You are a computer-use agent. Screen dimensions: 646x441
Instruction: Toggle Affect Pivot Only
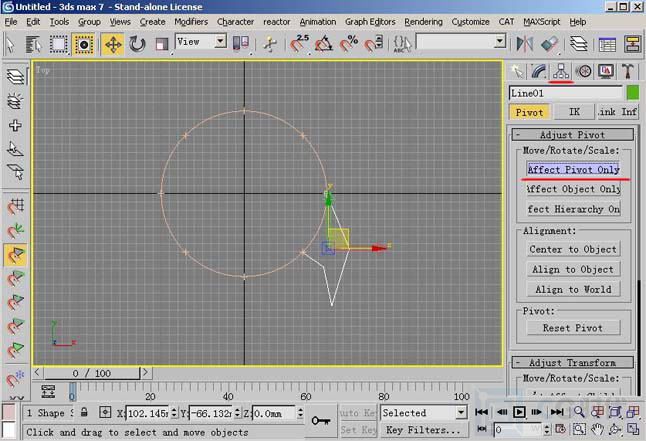click(573, 169)
